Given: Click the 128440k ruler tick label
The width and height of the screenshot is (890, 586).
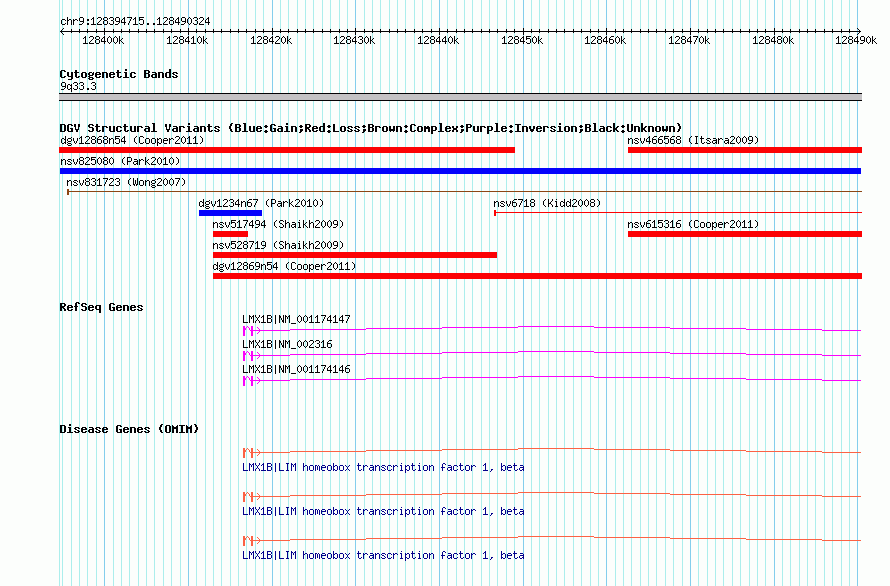Looking at the screenshot, I should (438, 40).
